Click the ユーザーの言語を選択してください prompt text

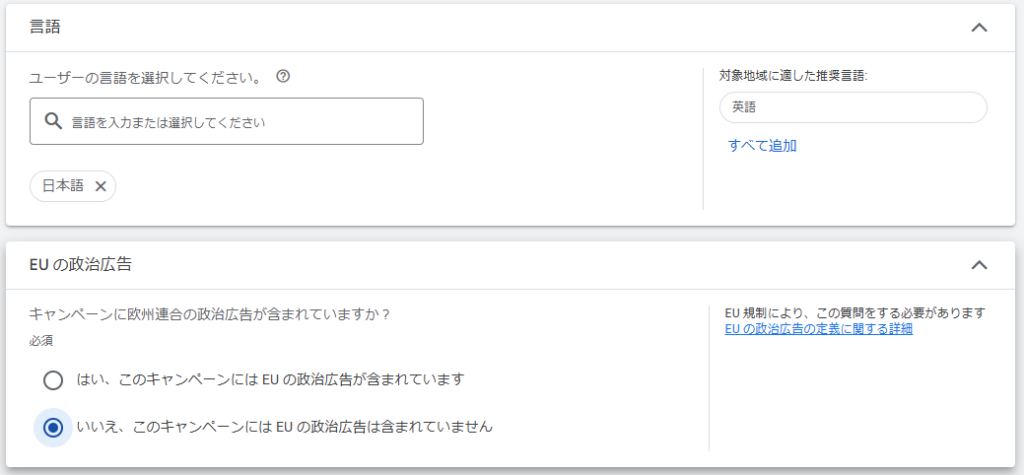pos(148,76)
